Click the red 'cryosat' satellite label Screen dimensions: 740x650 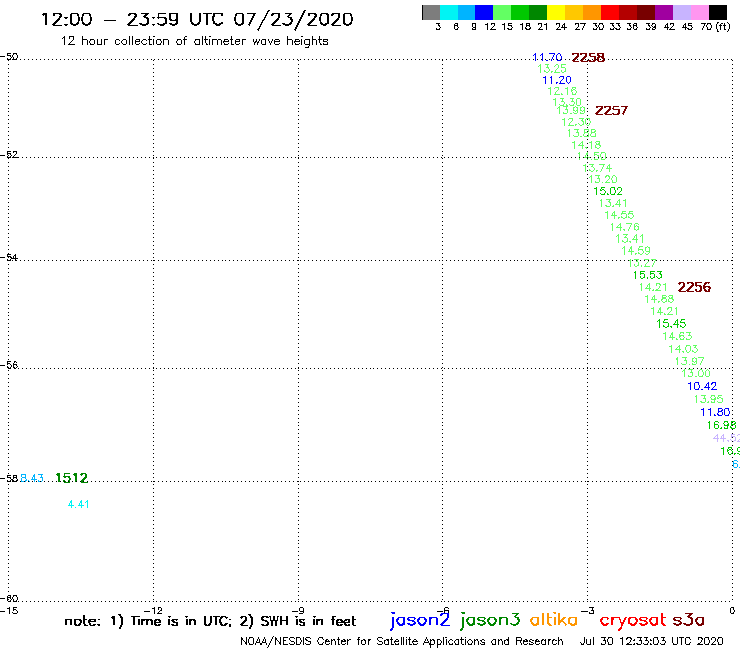[633, 620]
